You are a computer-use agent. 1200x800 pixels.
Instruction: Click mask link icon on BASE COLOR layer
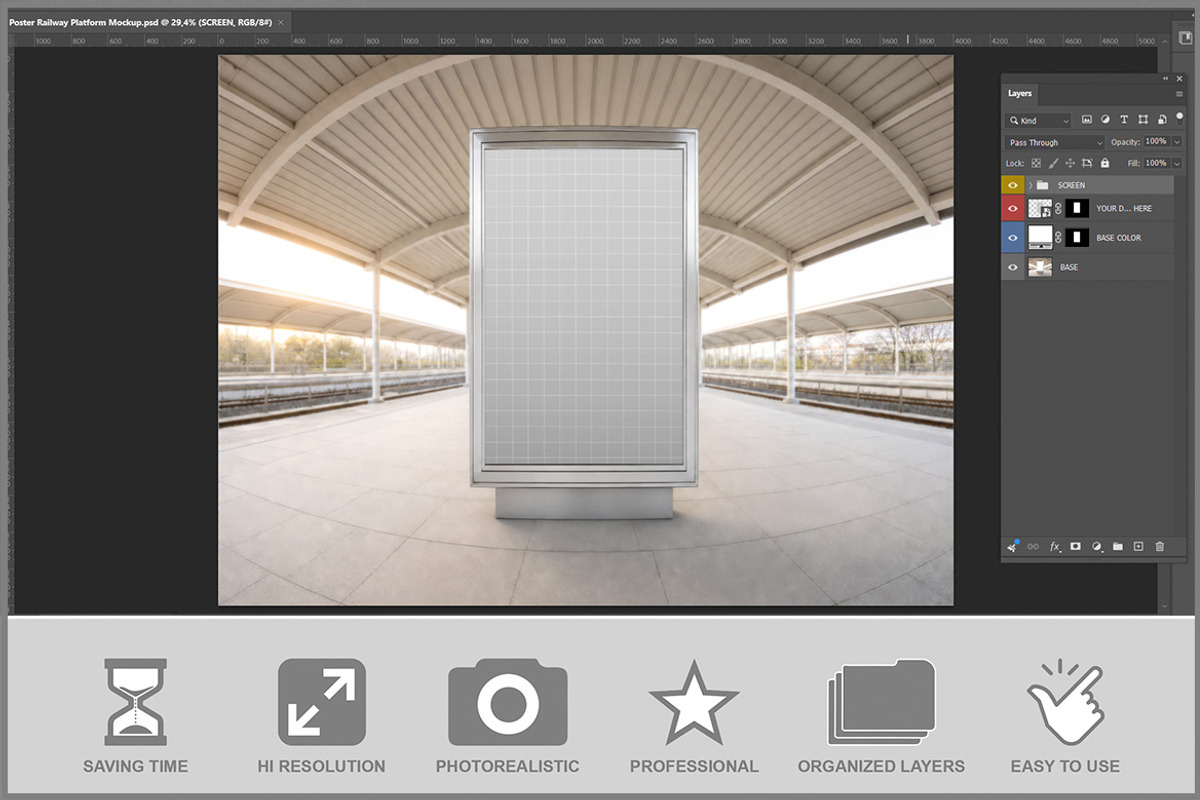[x=1058, y=238]
